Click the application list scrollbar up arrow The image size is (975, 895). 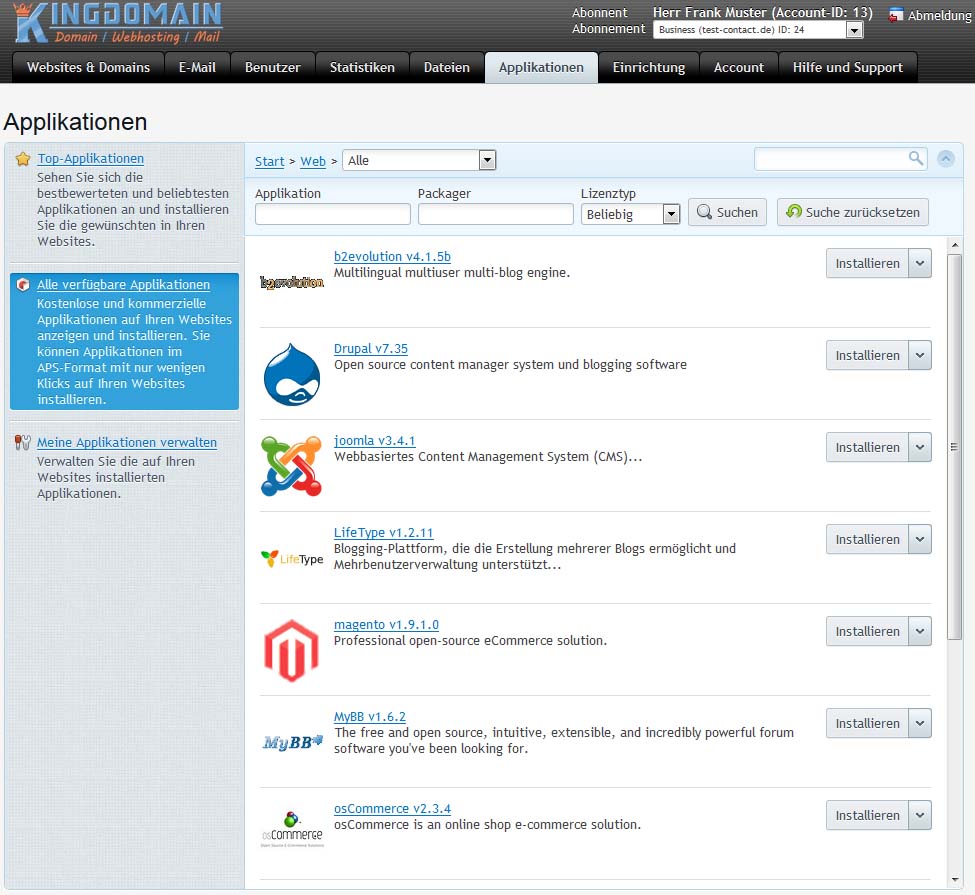[954, 245]
